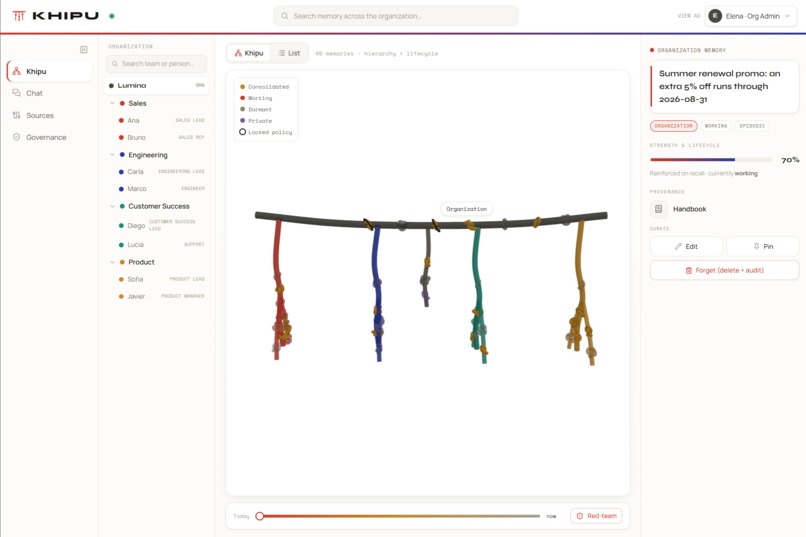Click the Consolidated legend entry
The width and height of the screenshot is (806, 537).
[x=265, y=87]
